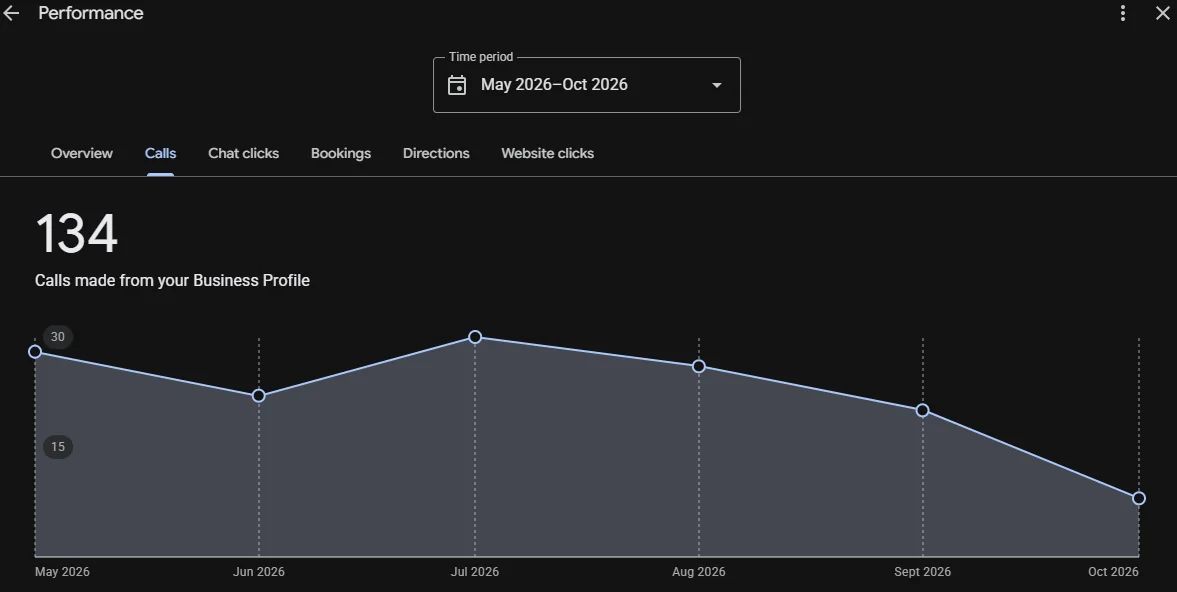Select the Calls tab
Viewport: 1177px width, 592px height.
coord(161,153)
